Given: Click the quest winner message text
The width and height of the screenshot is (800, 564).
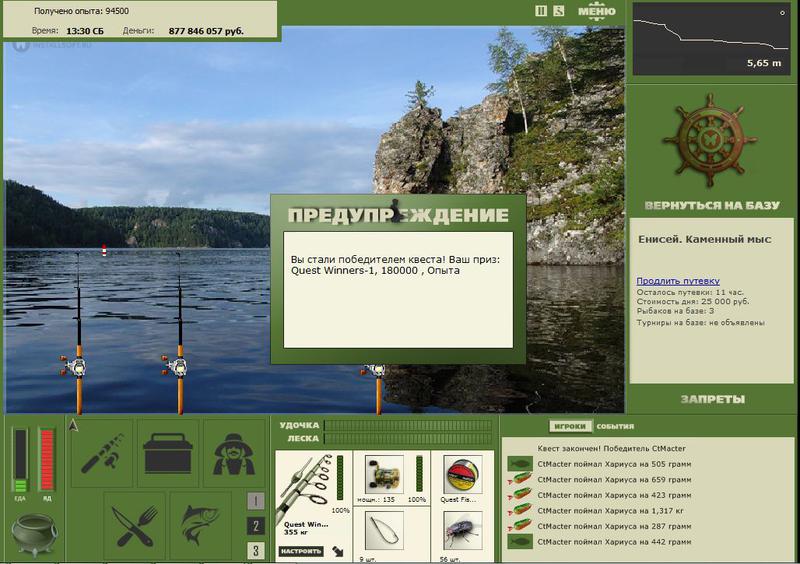Looking at the screenshot, I should pos(396,265).
